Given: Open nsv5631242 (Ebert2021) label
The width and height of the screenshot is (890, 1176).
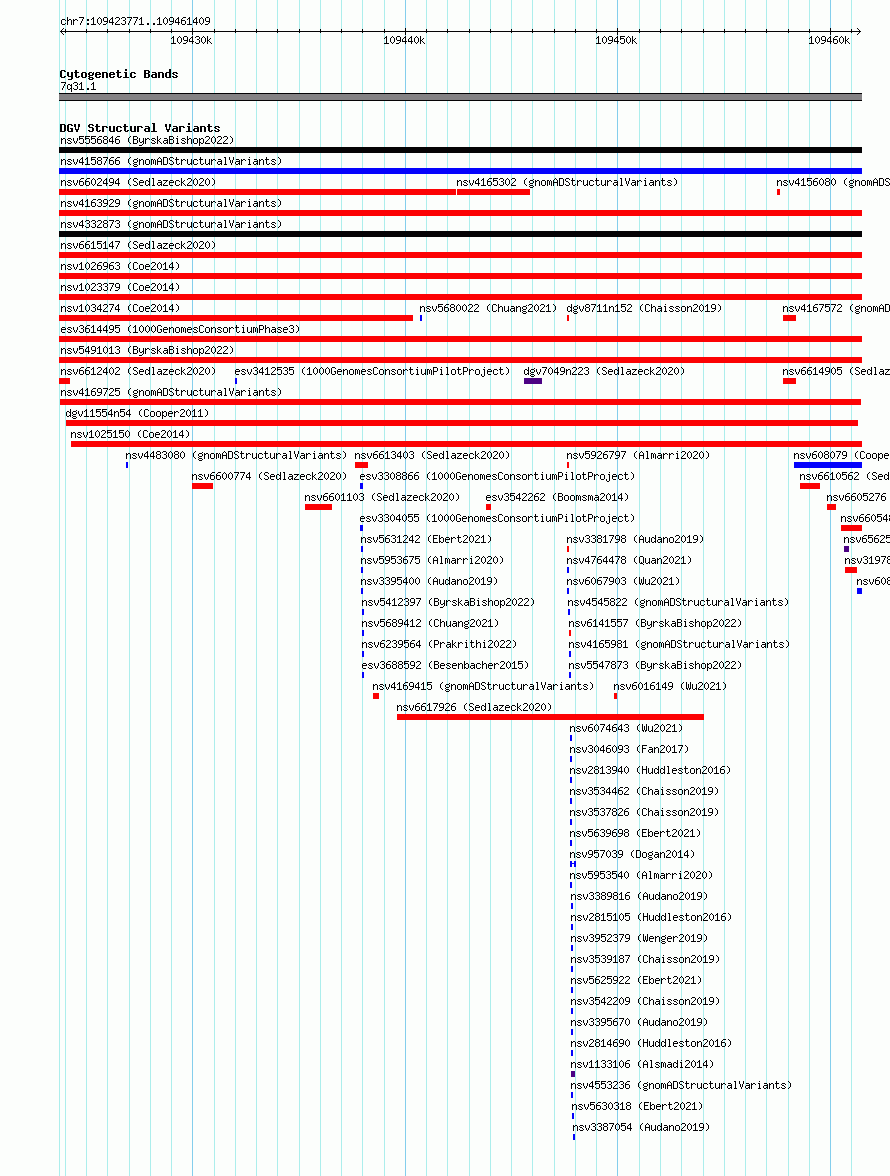Looking at the screenshot, I should click(x=426, y=539).
